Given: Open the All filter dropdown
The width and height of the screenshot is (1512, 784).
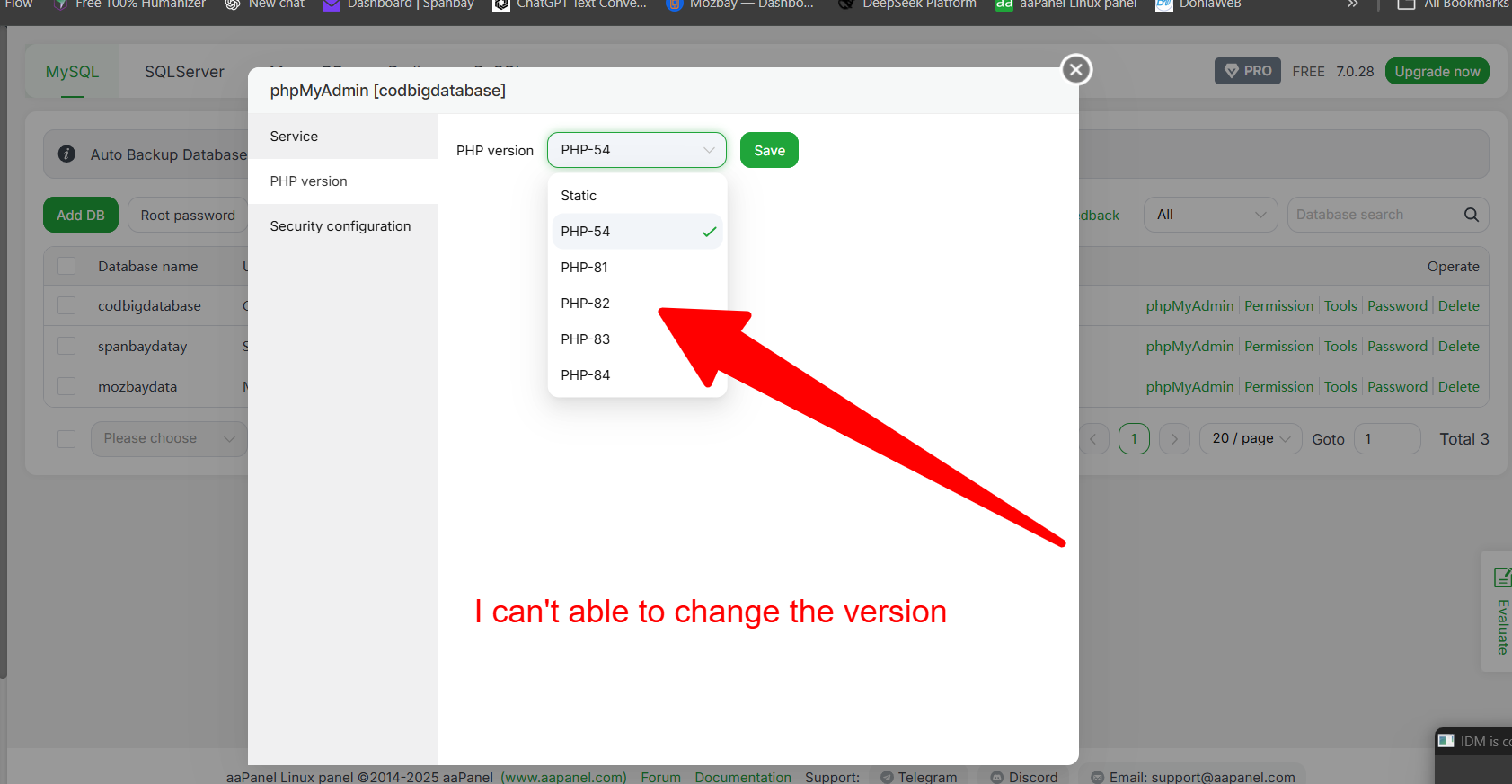Looking at the screenshot, I should [1209, 215].
